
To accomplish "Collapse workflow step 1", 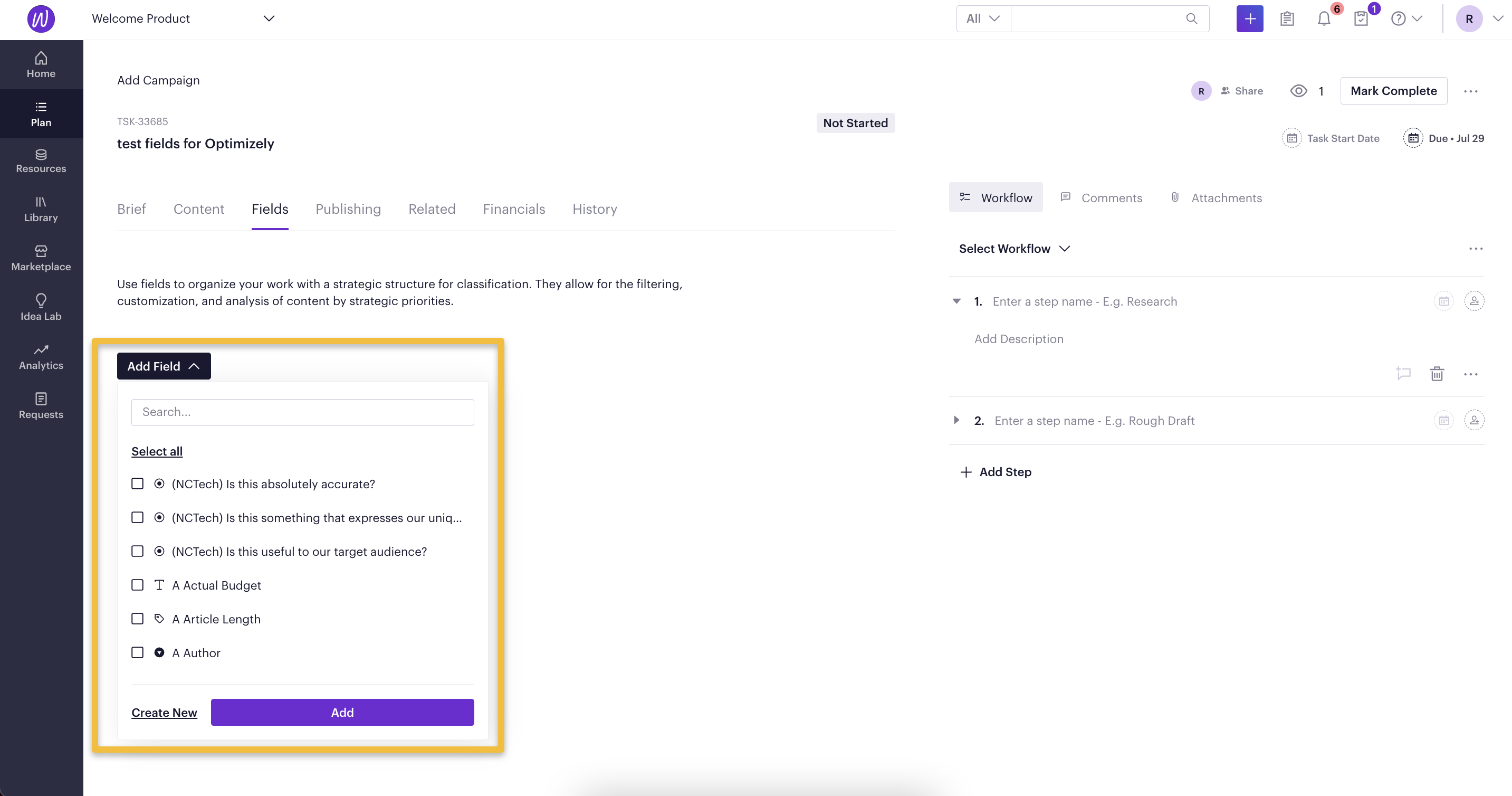I will pyautogui.click(x=956, y=301).
